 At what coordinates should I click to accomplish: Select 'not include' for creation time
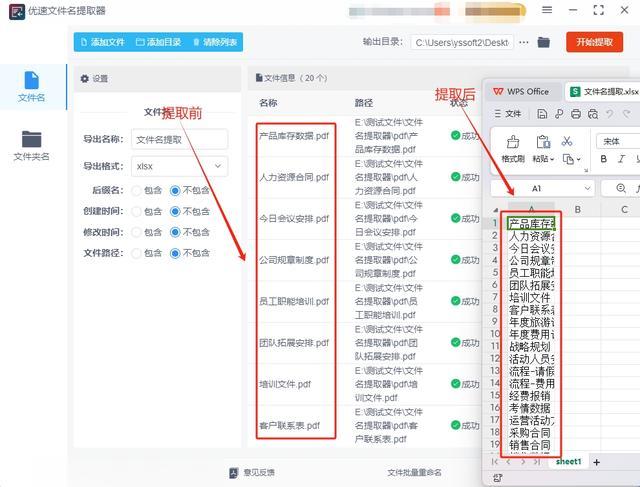pyautogui.click(x=175, y=211)
